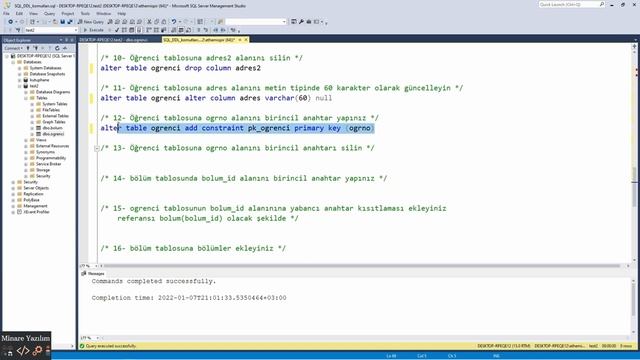This screenshot has height=360, width=640.
Task: Click the Save All icon in toolbar
Action: pos(70,22)
